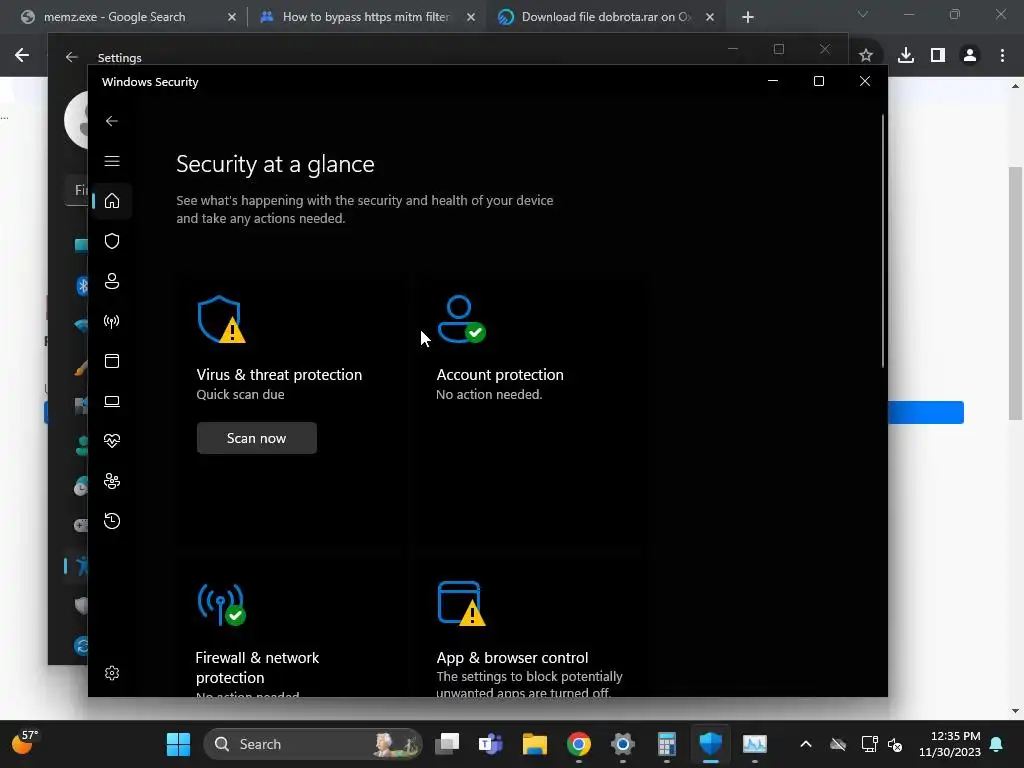Open Account protection heading link
The width and height of the screenshot is (1024, 768).
tap(500, 375)
